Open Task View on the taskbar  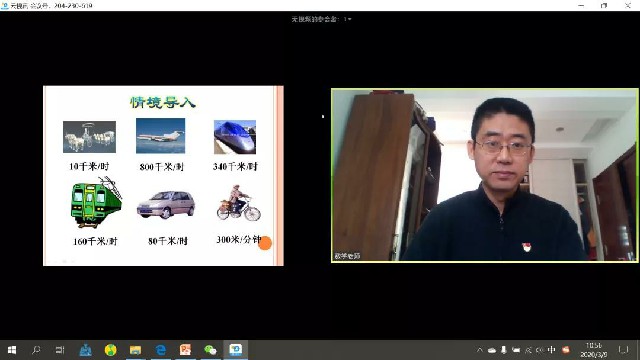pos(60,350)
